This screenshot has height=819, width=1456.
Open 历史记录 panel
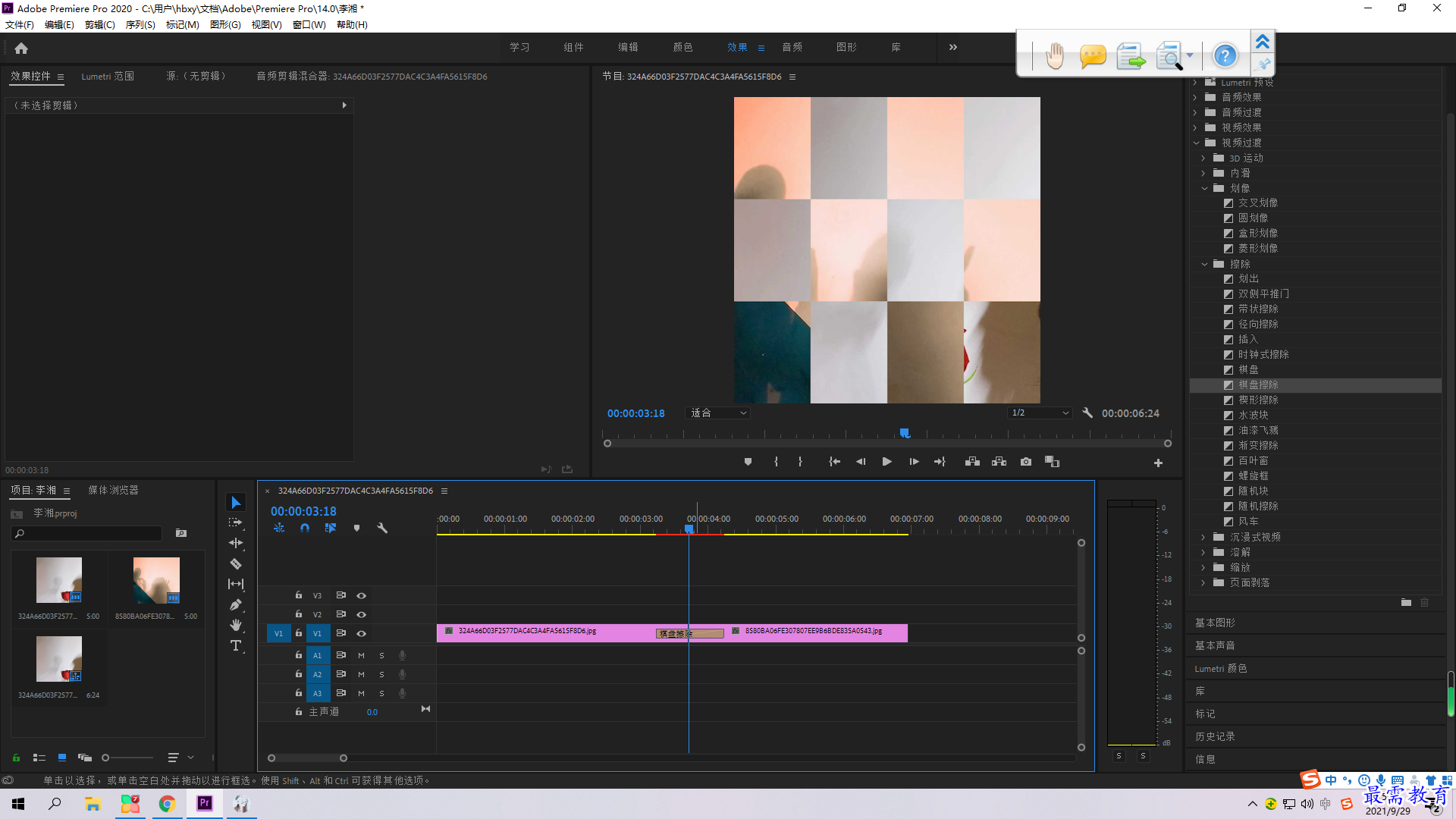pyautogui.click(x=1215, y=736)
